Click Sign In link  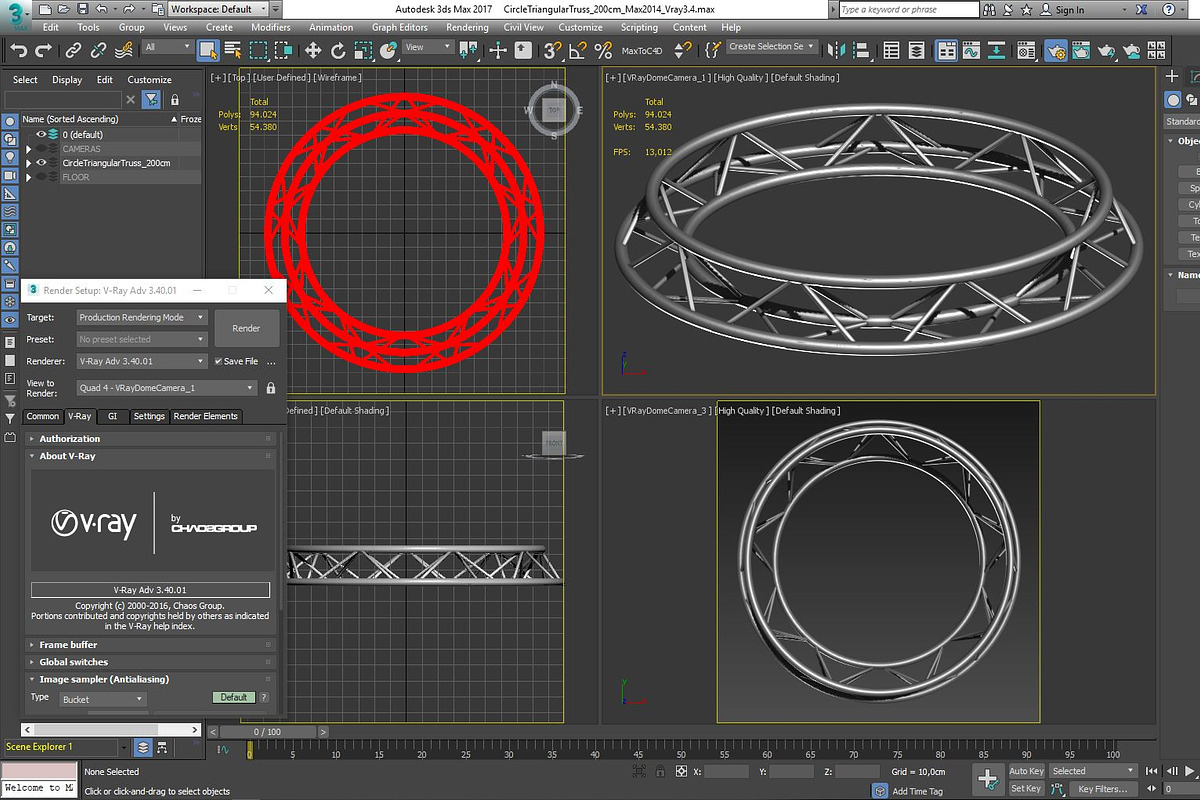pos(1069,10)
